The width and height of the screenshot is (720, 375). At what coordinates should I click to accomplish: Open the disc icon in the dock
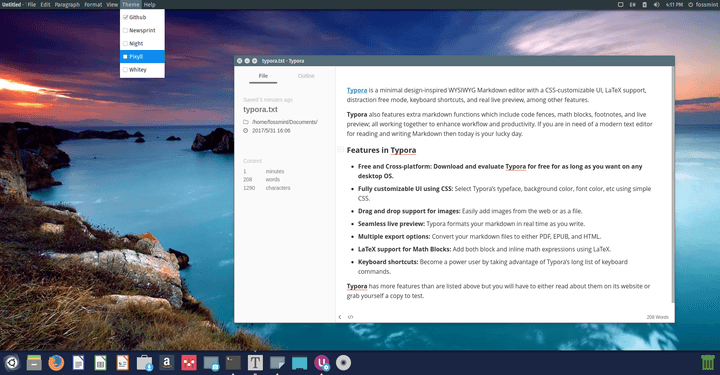[343, 363]
